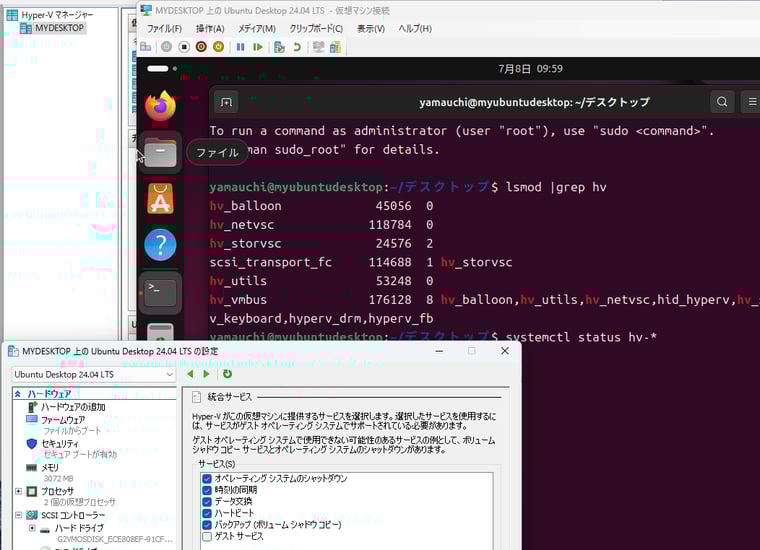Expand the プロセッサ tree node

coord(18,491)
